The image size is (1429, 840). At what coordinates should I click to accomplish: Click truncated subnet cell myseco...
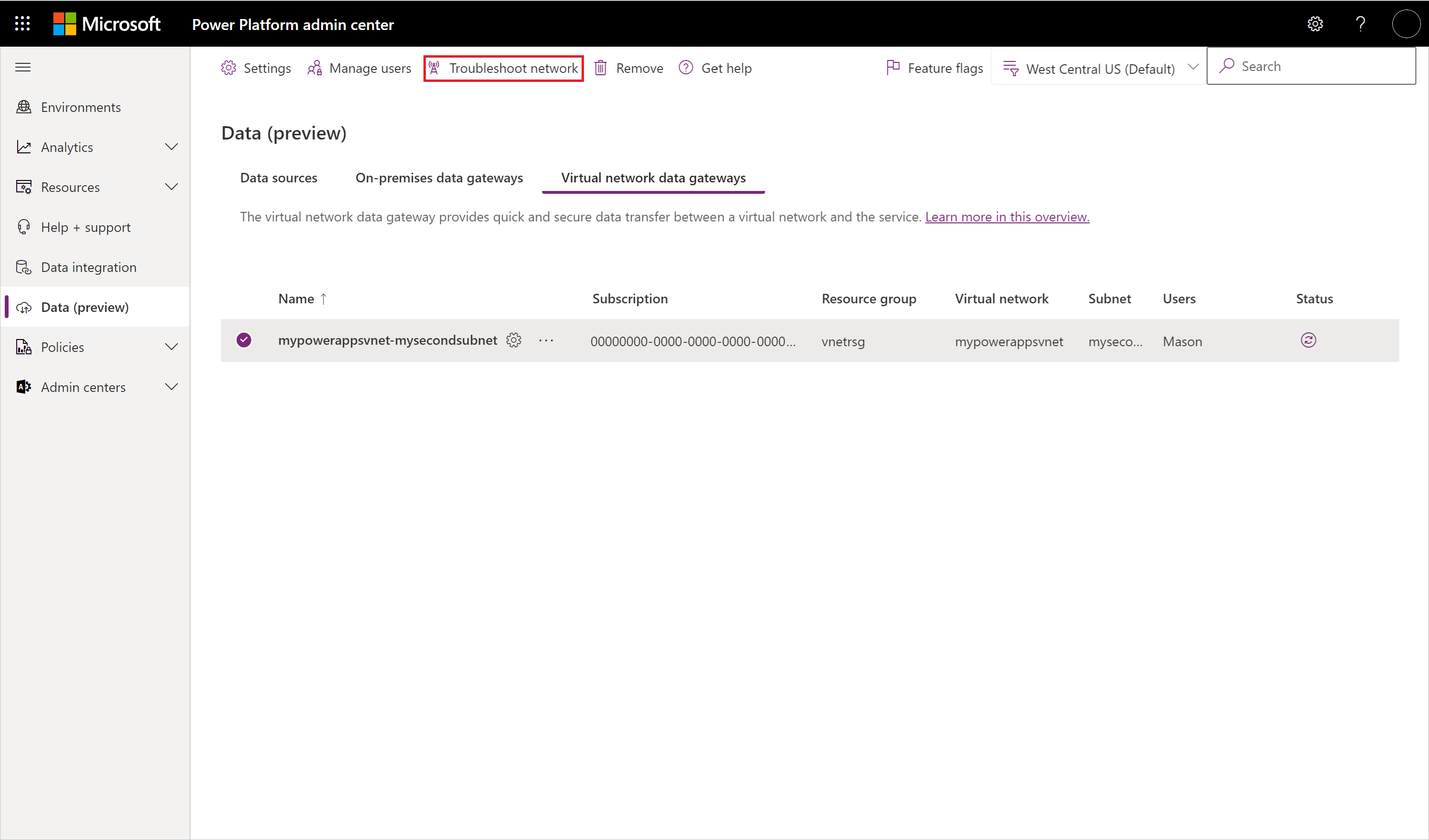pyautogui.click(x=1116, y=342)
